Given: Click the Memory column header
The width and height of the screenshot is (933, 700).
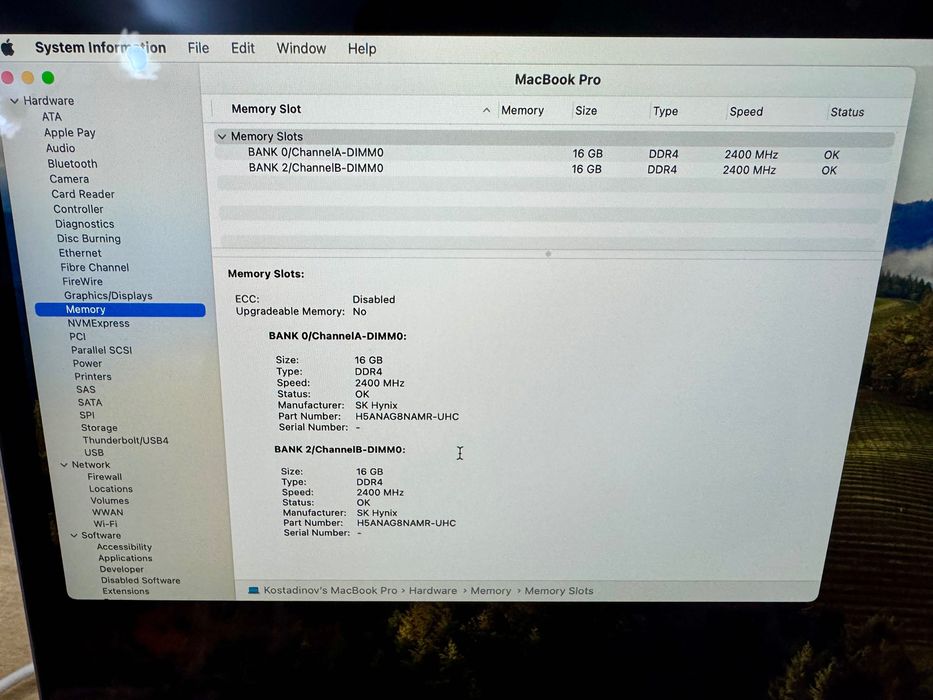Looking at the screenshot, I should 522,110.
